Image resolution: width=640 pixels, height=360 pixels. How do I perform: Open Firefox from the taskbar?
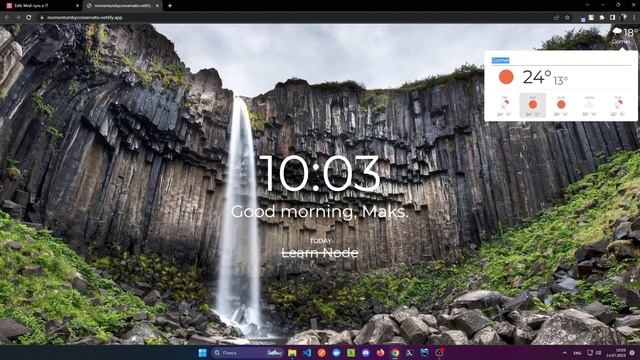(x=380, y=353)
